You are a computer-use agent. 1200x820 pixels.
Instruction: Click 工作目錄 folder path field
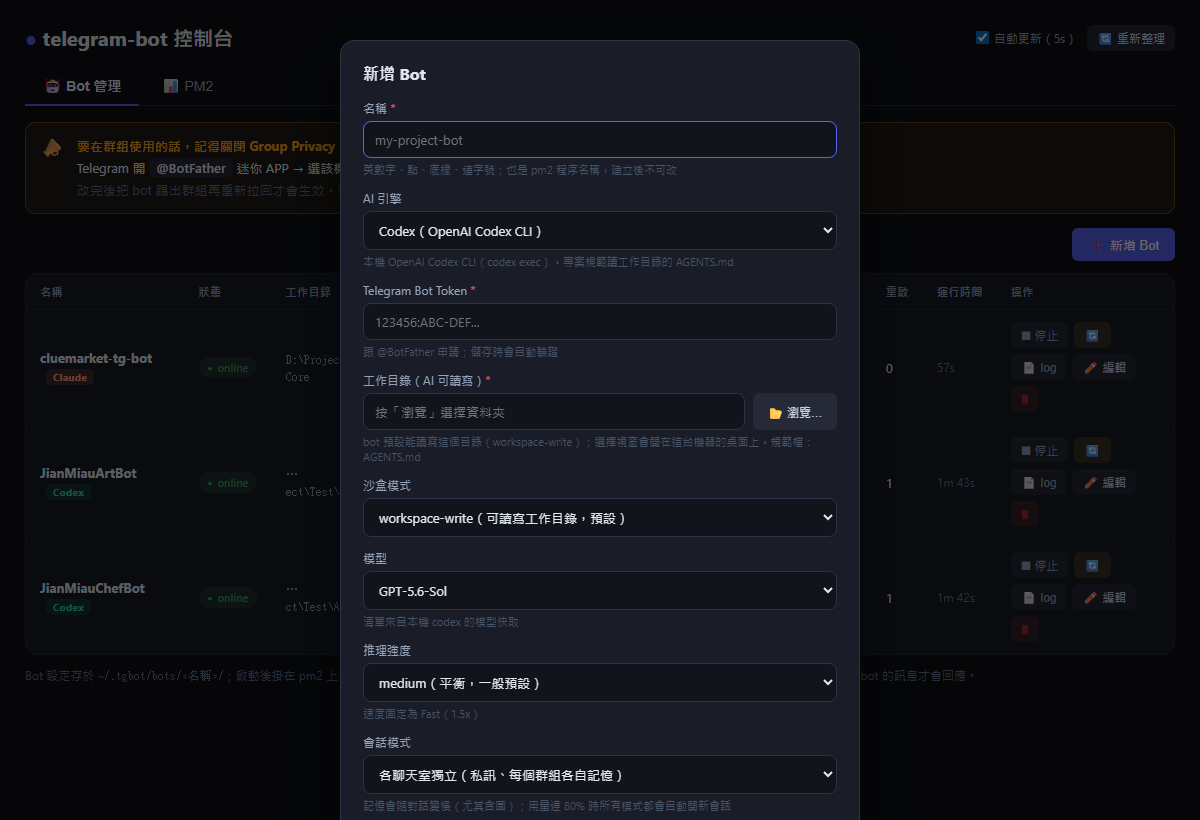tap(554, 412)
